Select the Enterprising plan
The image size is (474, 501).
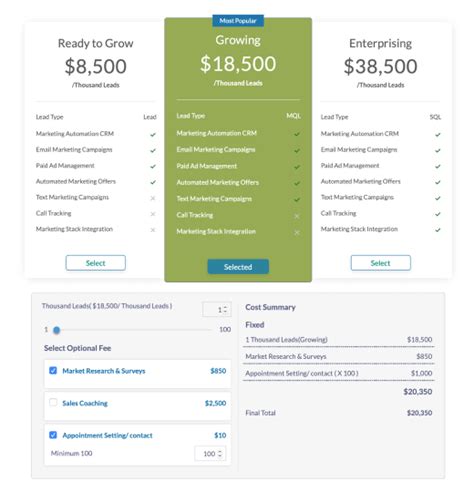coord(381,263)
